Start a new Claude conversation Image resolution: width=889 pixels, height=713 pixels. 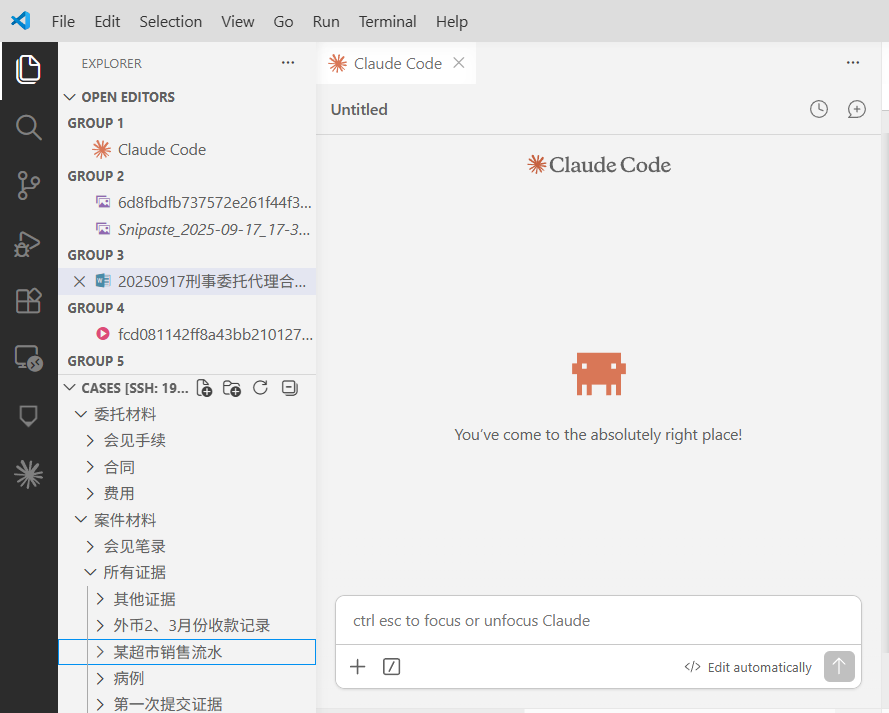pos(856,109)
